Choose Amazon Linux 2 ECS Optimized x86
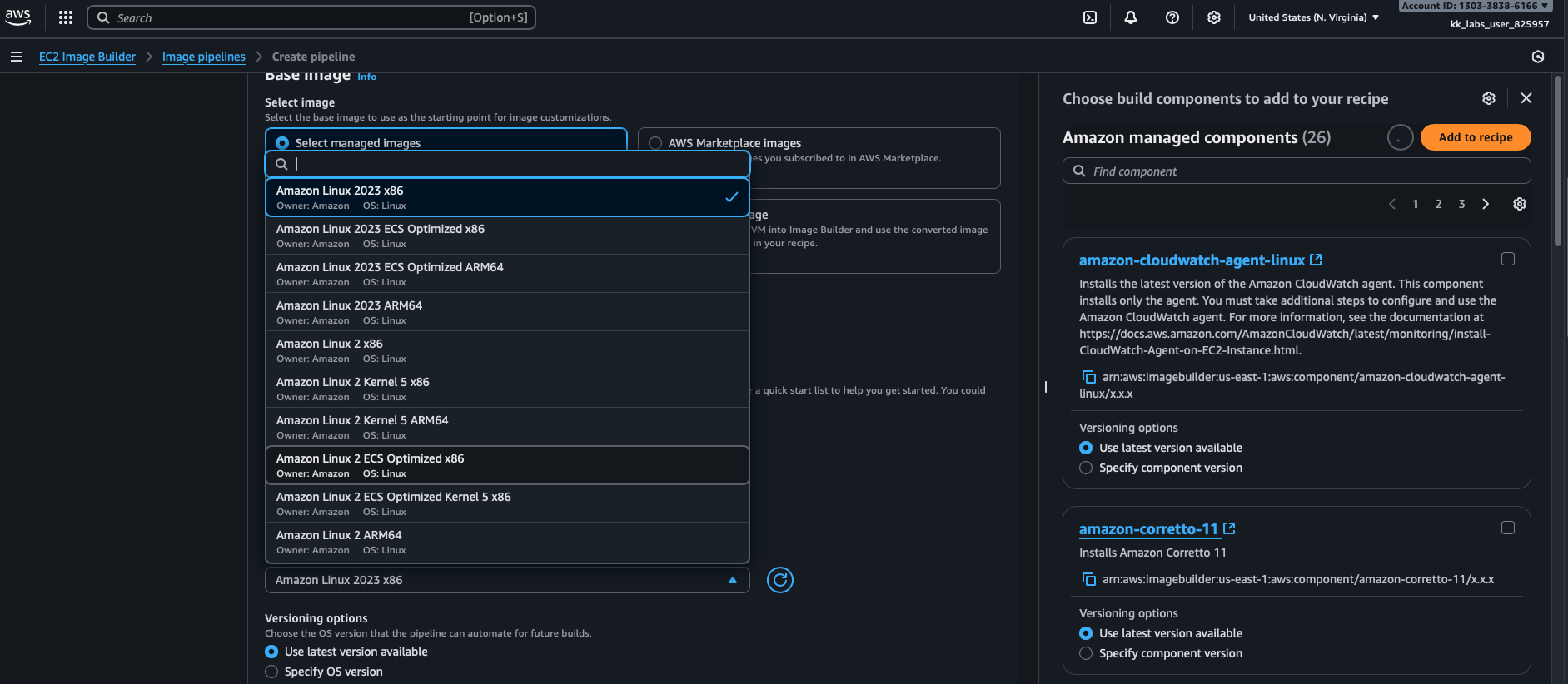Screen dimensions: 1568x684 (507, 465)
